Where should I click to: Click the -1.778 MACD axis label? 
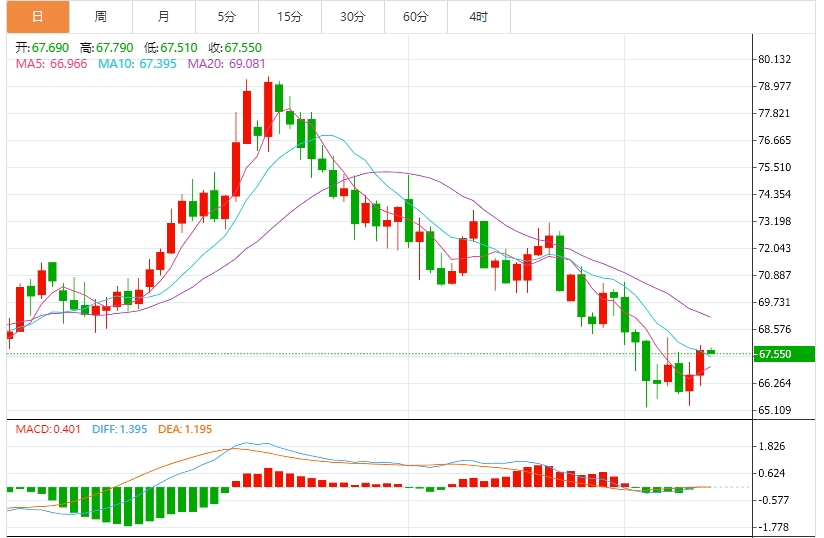click(x=774, y=527)
